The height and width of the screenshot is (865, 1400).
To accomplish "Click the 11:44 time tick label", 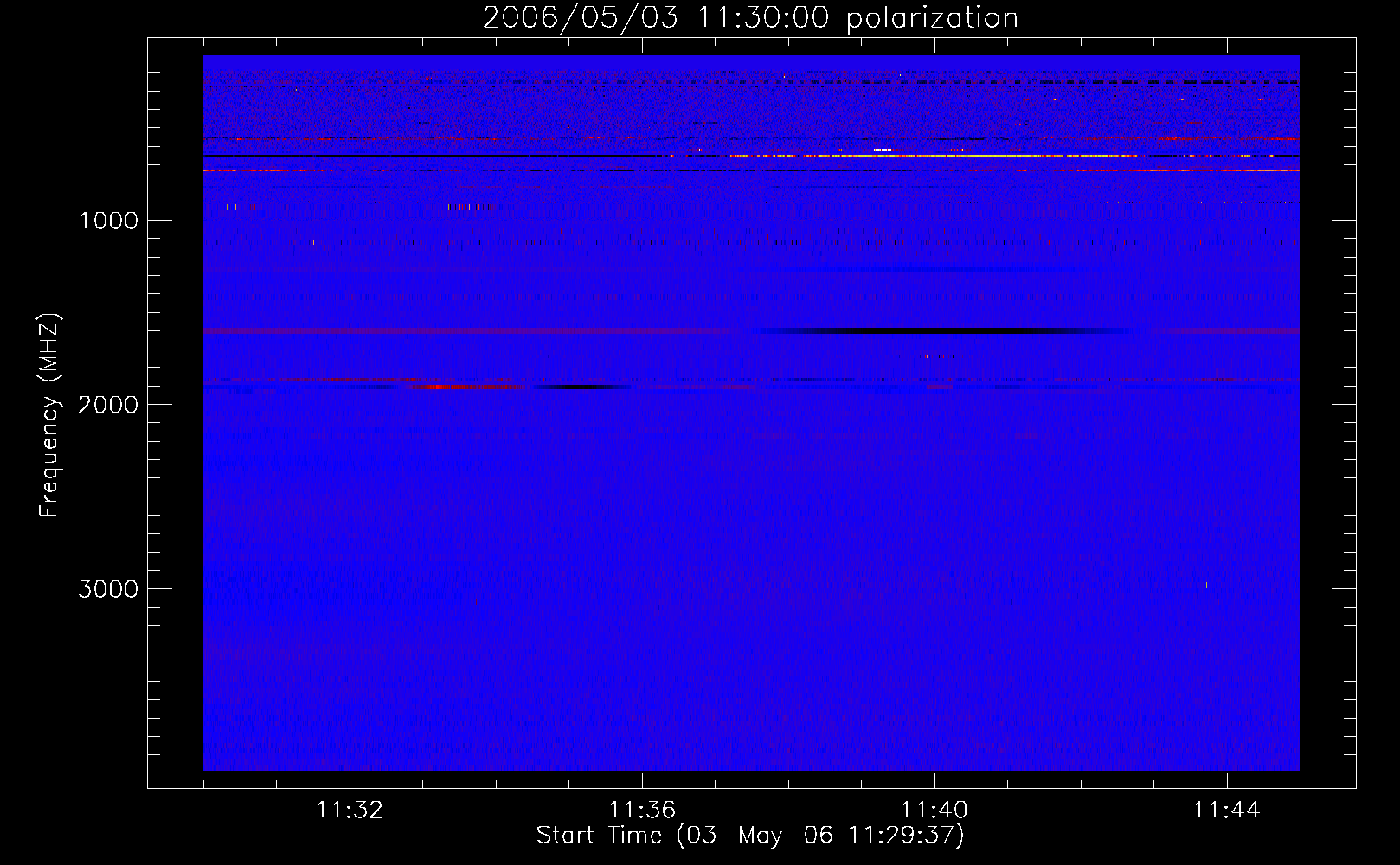I will (x=1227, y=811).
